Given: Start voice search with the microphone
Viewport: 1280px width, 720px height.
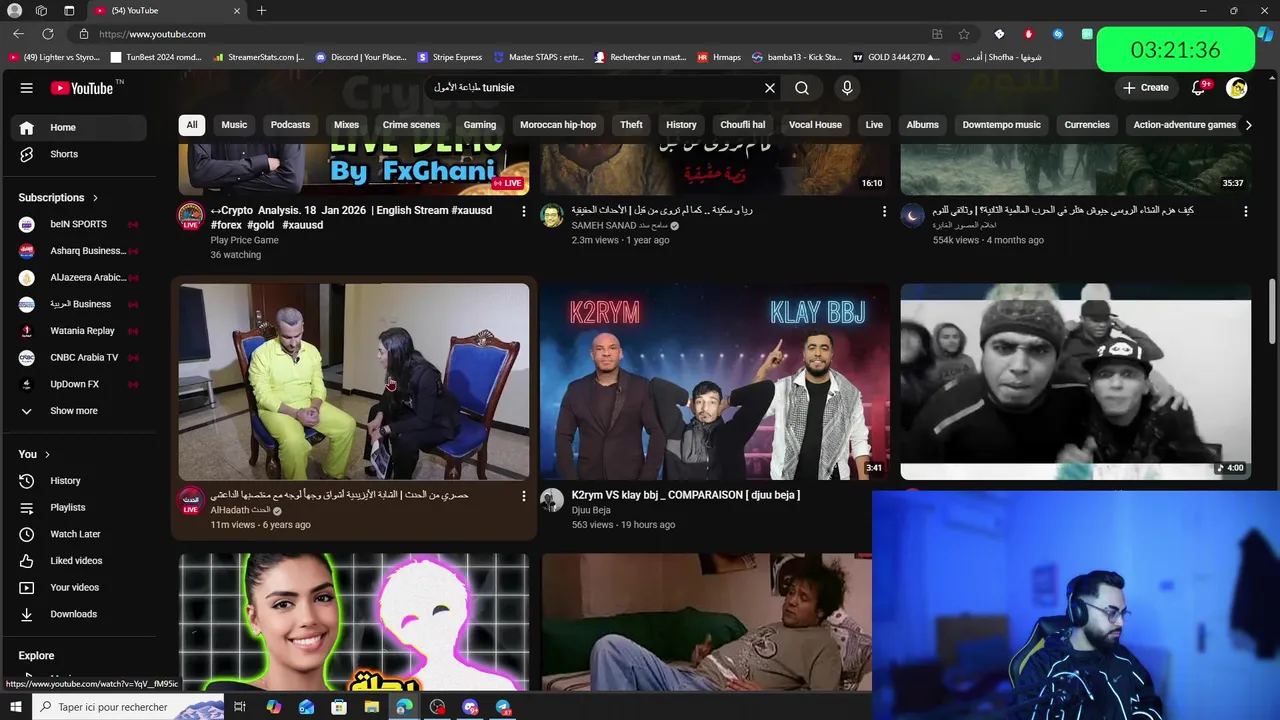Looking at the screenshot, I should [x=847, y=88].
